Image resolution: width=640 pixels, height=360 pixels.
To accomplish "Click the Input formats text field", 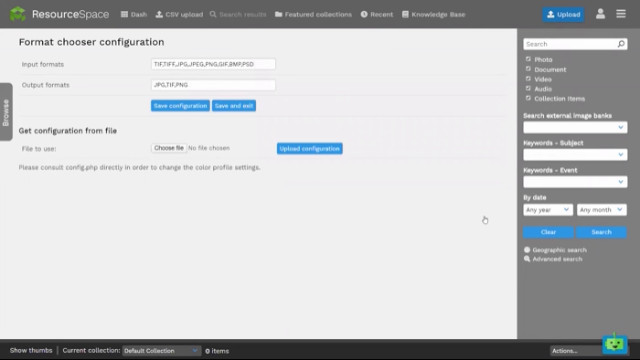I will [213, 64].
